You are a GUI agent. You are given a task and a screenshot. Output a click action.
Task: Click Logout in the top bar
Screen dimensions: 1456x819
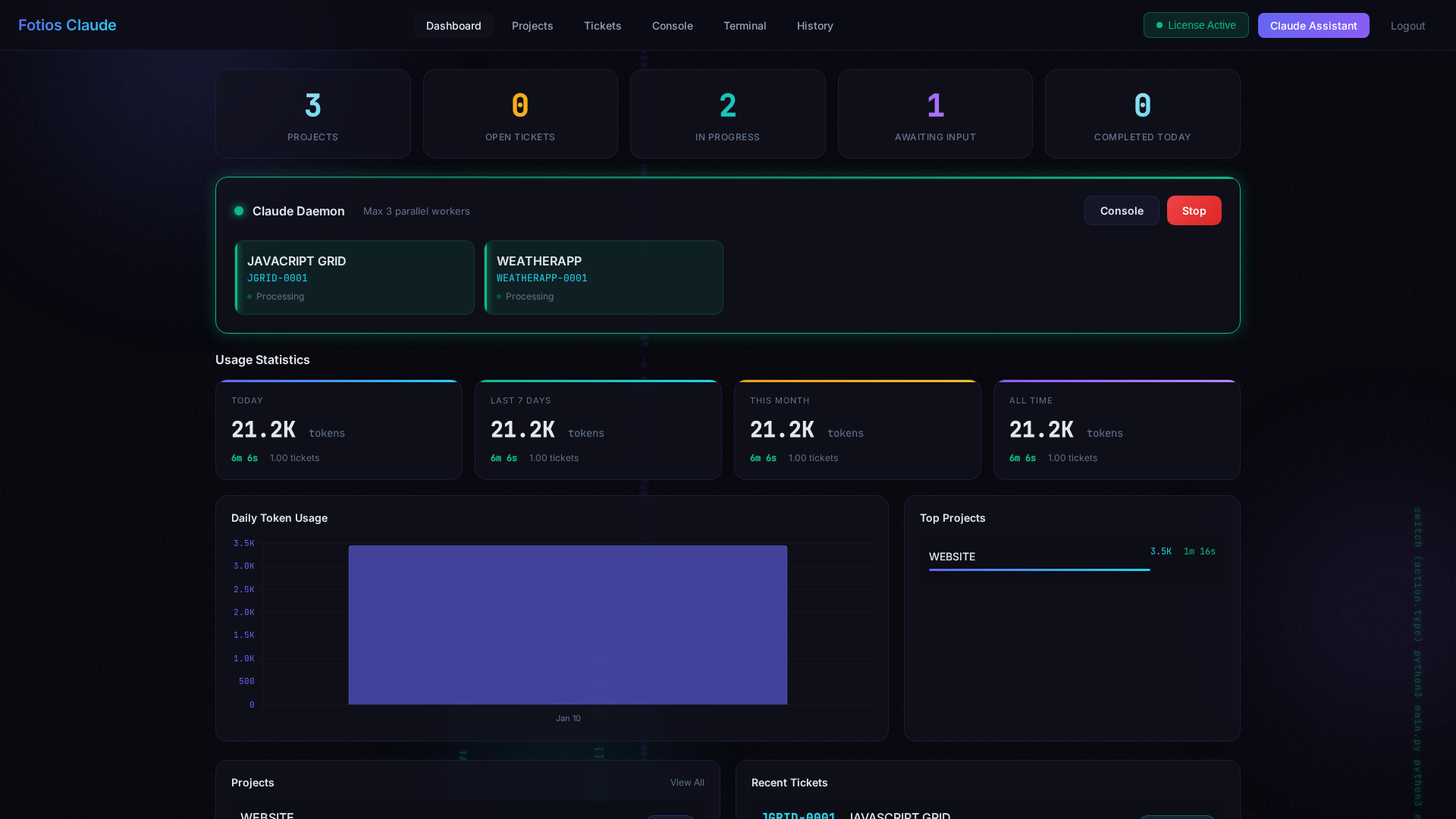1407,25
